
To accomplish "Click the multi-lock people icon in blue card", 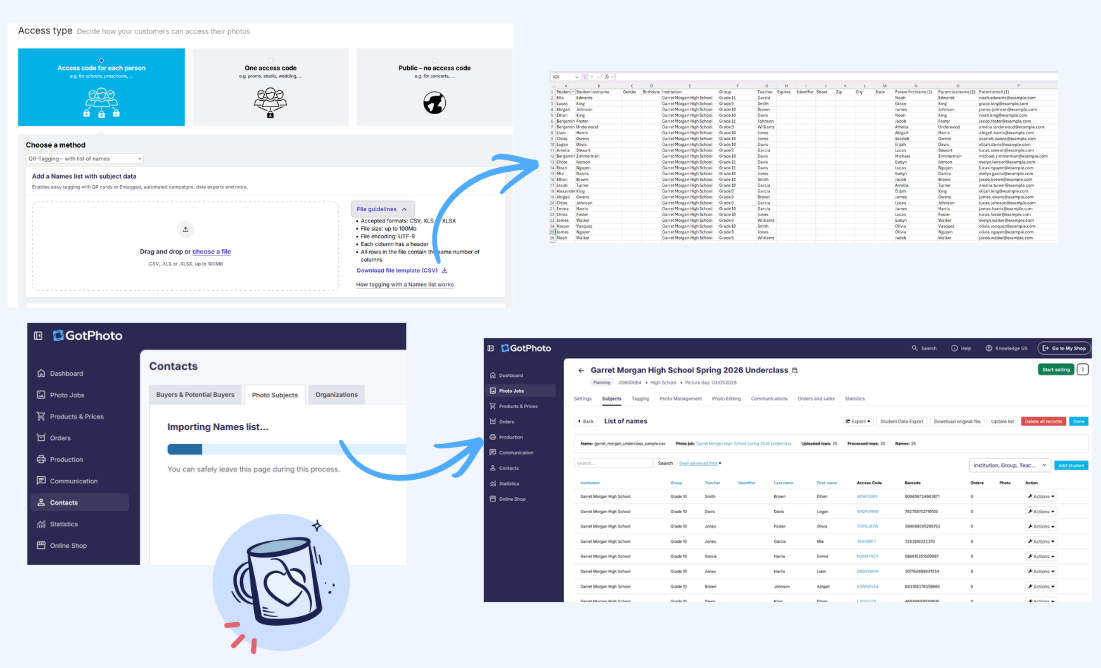I will click(x=101, y=103).
